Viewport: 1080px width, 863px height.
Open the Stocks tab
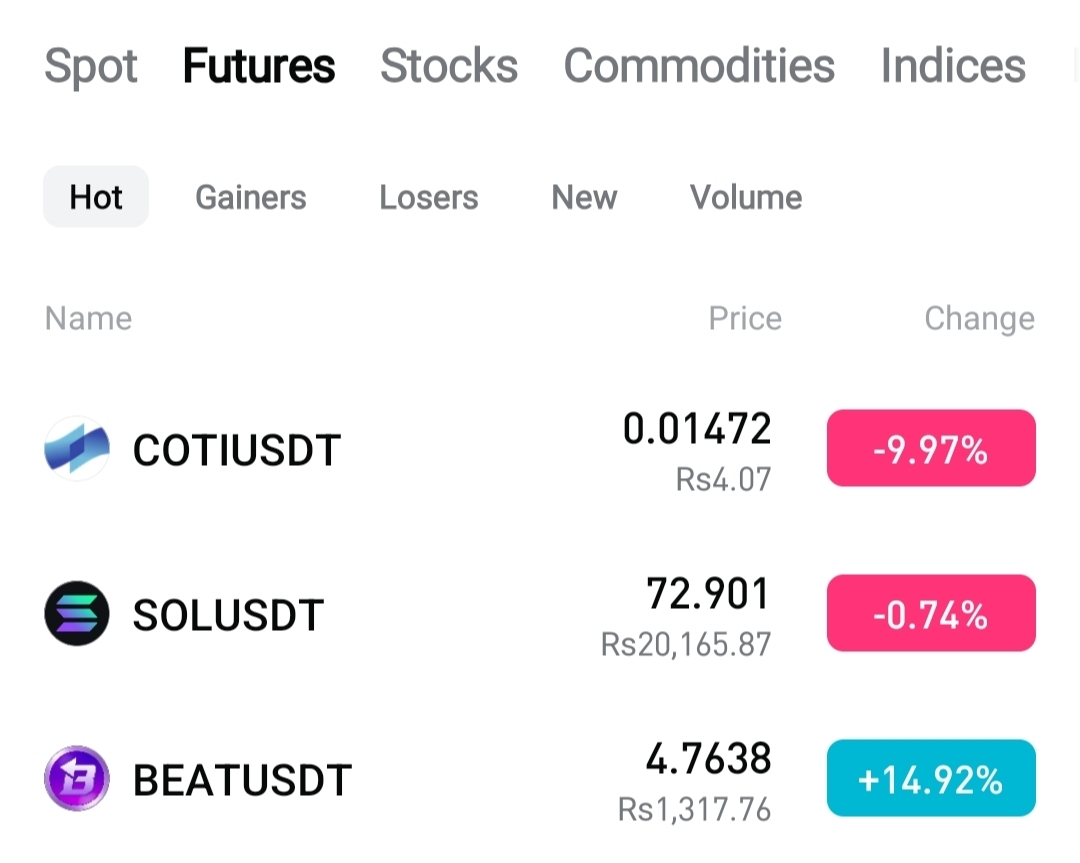pos(449,66)
